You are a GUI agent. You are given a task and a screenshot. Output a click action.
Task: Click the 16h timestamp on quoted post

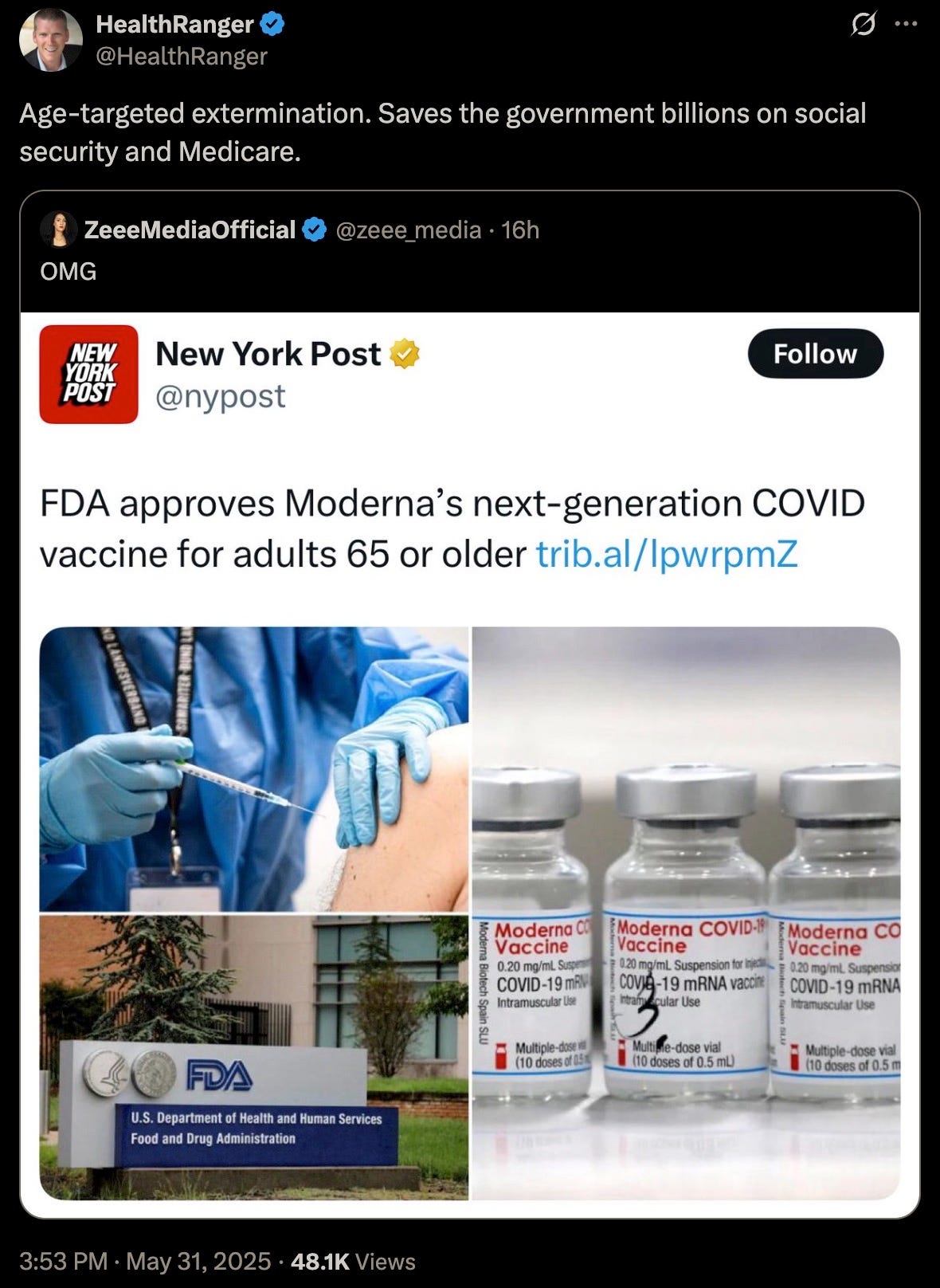[520, 230]
